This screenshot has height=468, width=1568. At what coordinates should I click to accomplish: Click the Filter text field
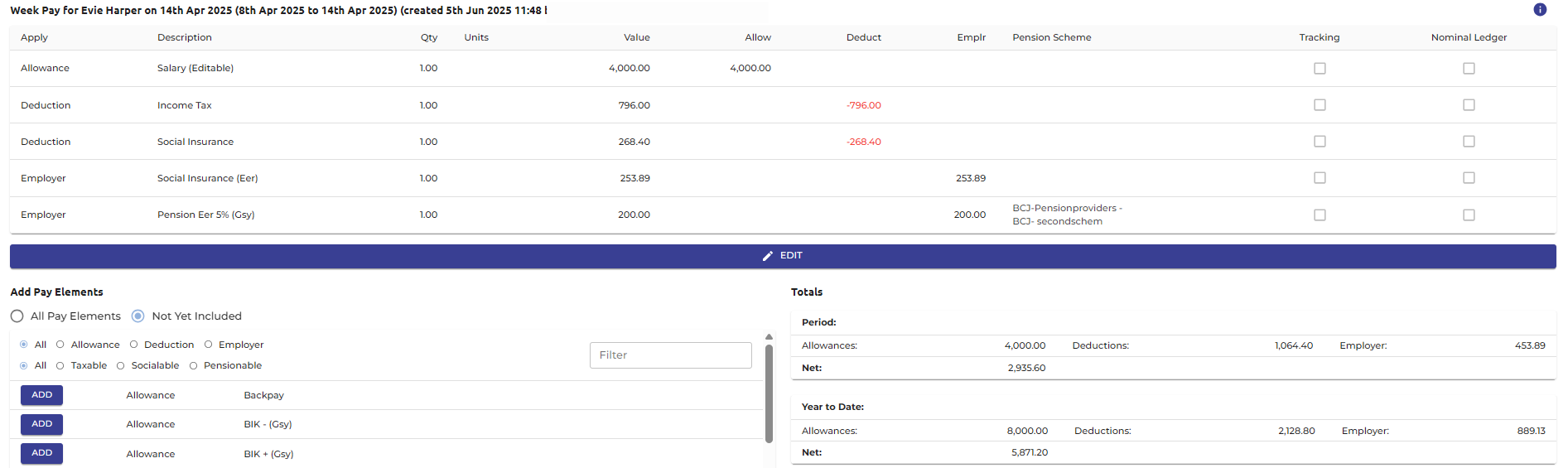pos(671,355)
